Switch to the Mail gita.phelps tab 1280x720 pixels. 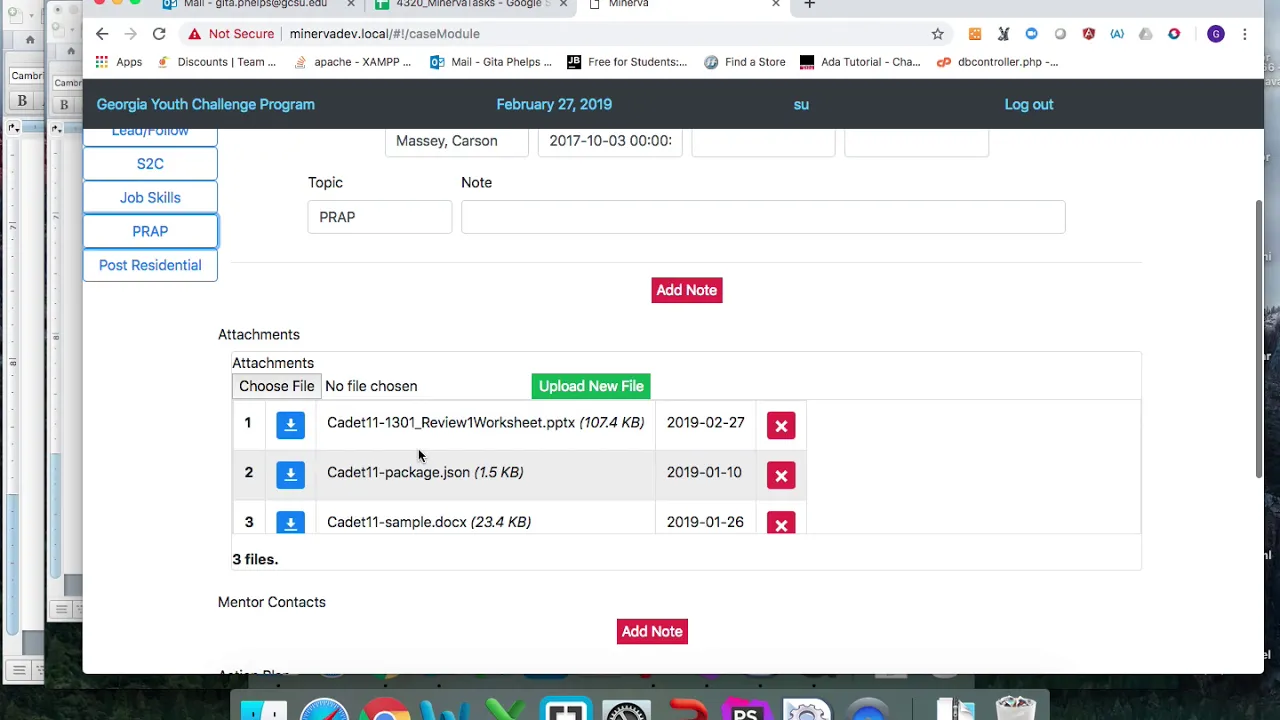coord(255,5)
